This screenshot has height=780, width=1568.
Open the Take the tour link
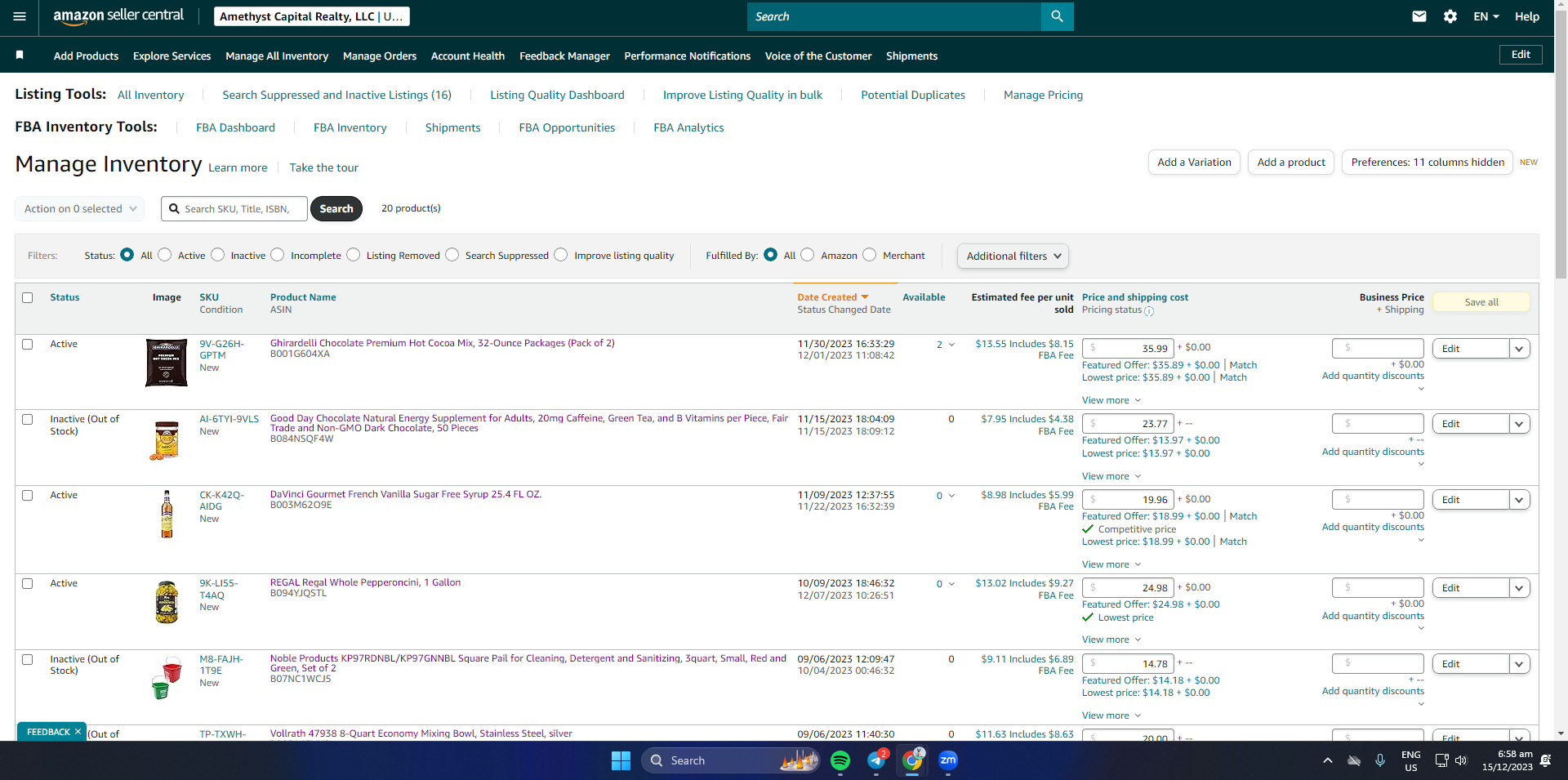click(323, 167)
